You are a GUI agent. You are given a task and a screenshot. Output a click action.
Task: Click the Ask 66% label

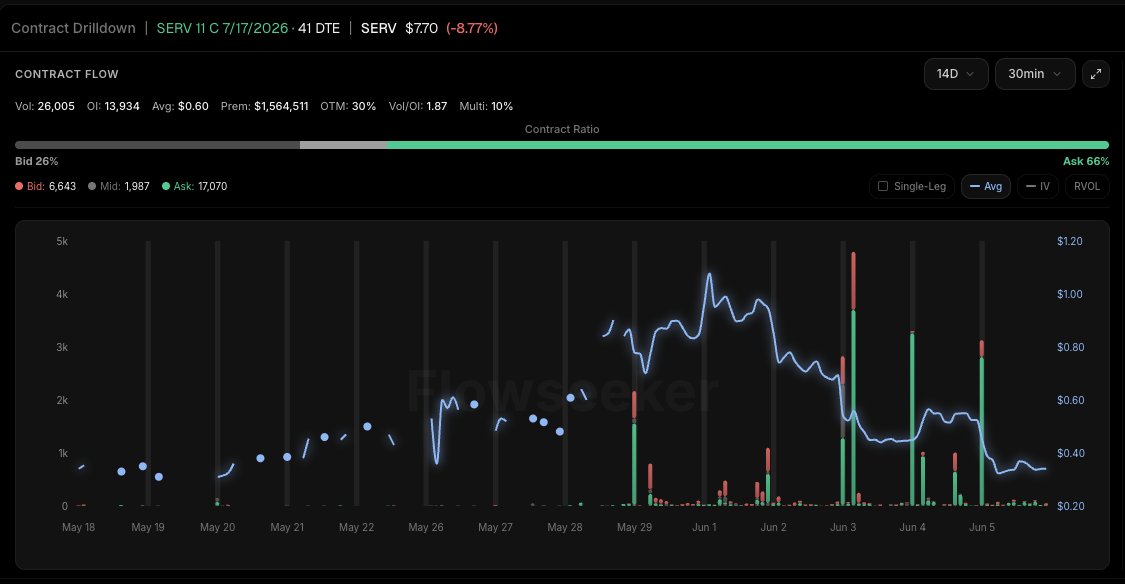[x=1086, y=161]
